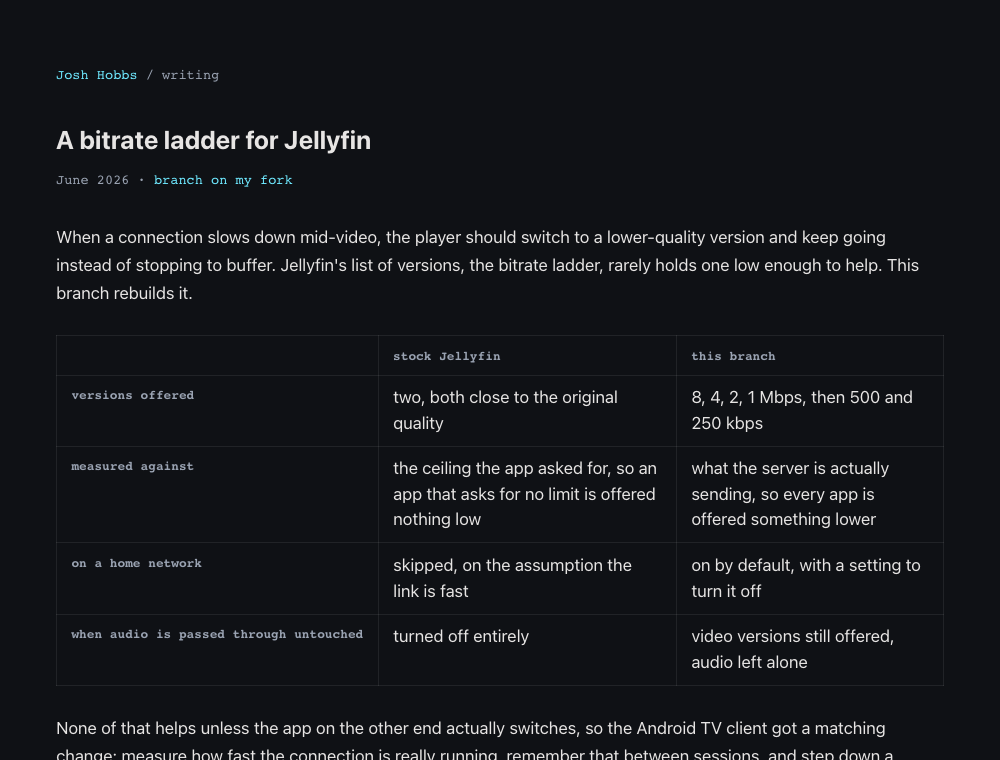Open the Josh Hobbs home link

[96, 75]
